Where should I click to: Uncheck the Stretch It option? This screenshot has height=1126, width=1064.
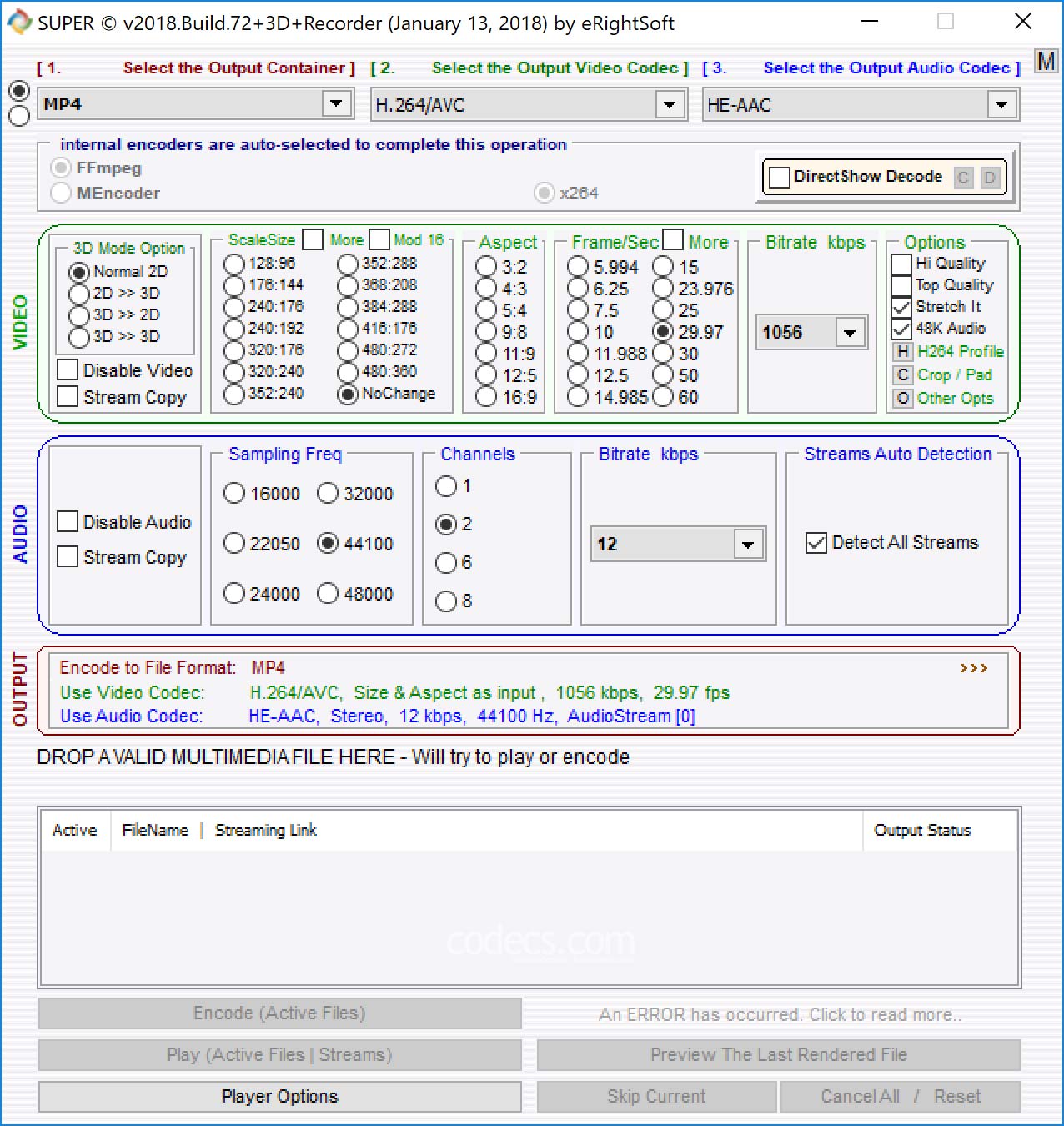[x=901, y=307]
